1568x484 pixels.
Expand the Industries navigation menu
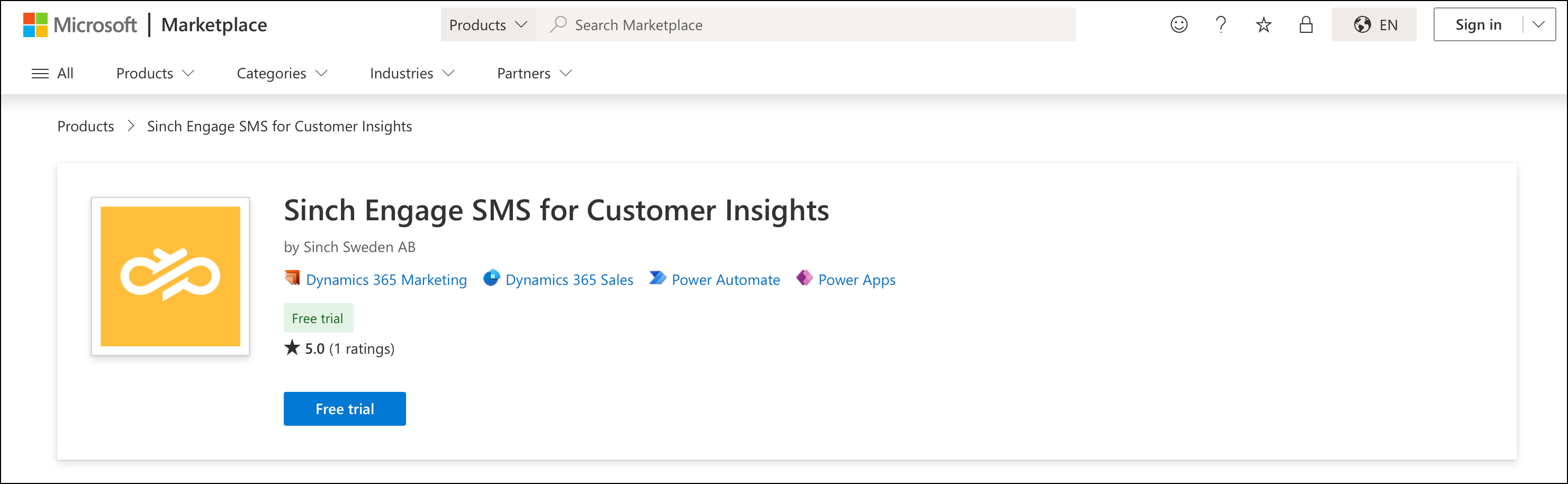tap(413, 74)
